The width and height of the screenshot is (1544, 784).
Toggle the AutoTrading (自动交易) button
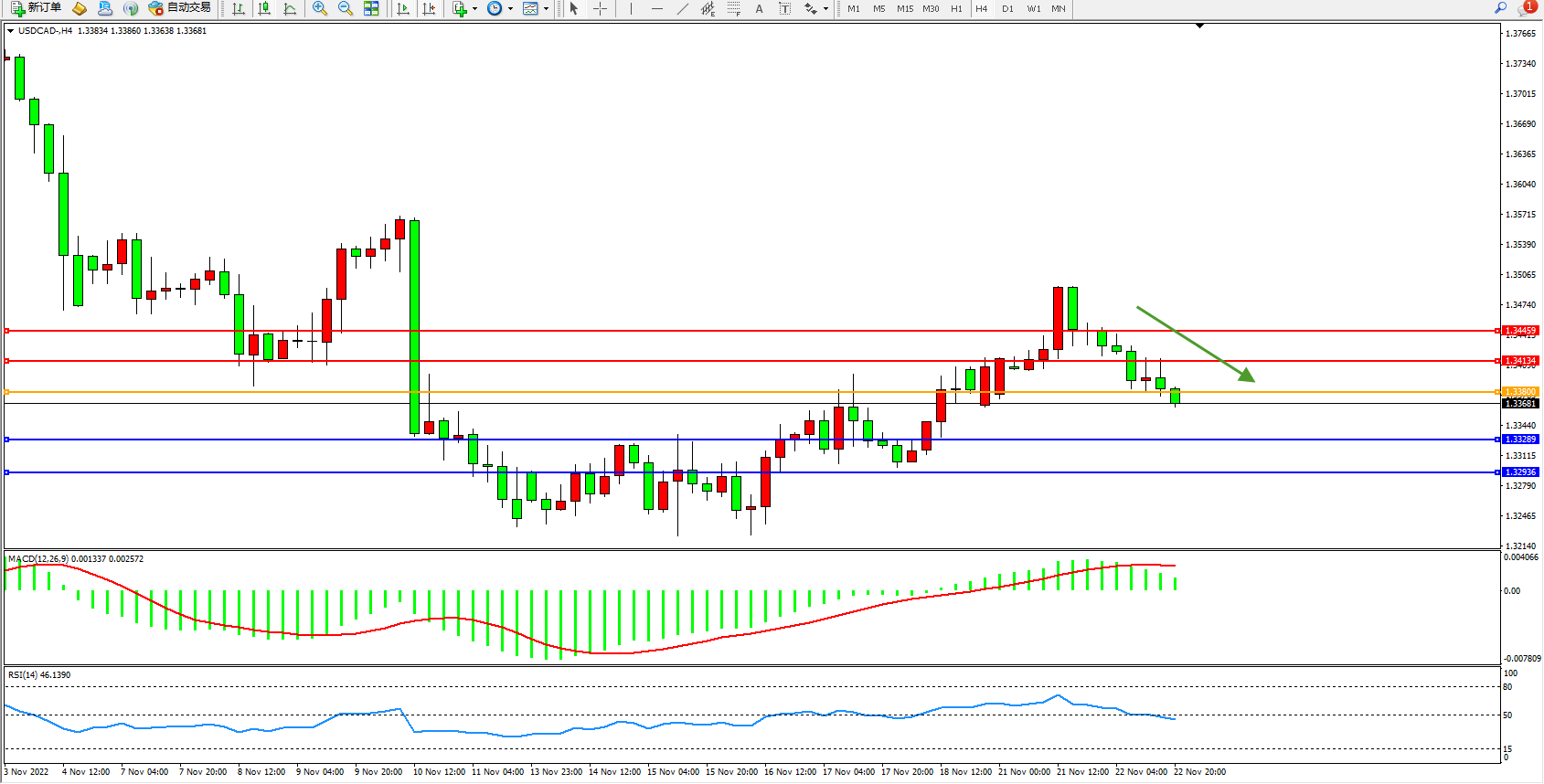coord(180,8)
